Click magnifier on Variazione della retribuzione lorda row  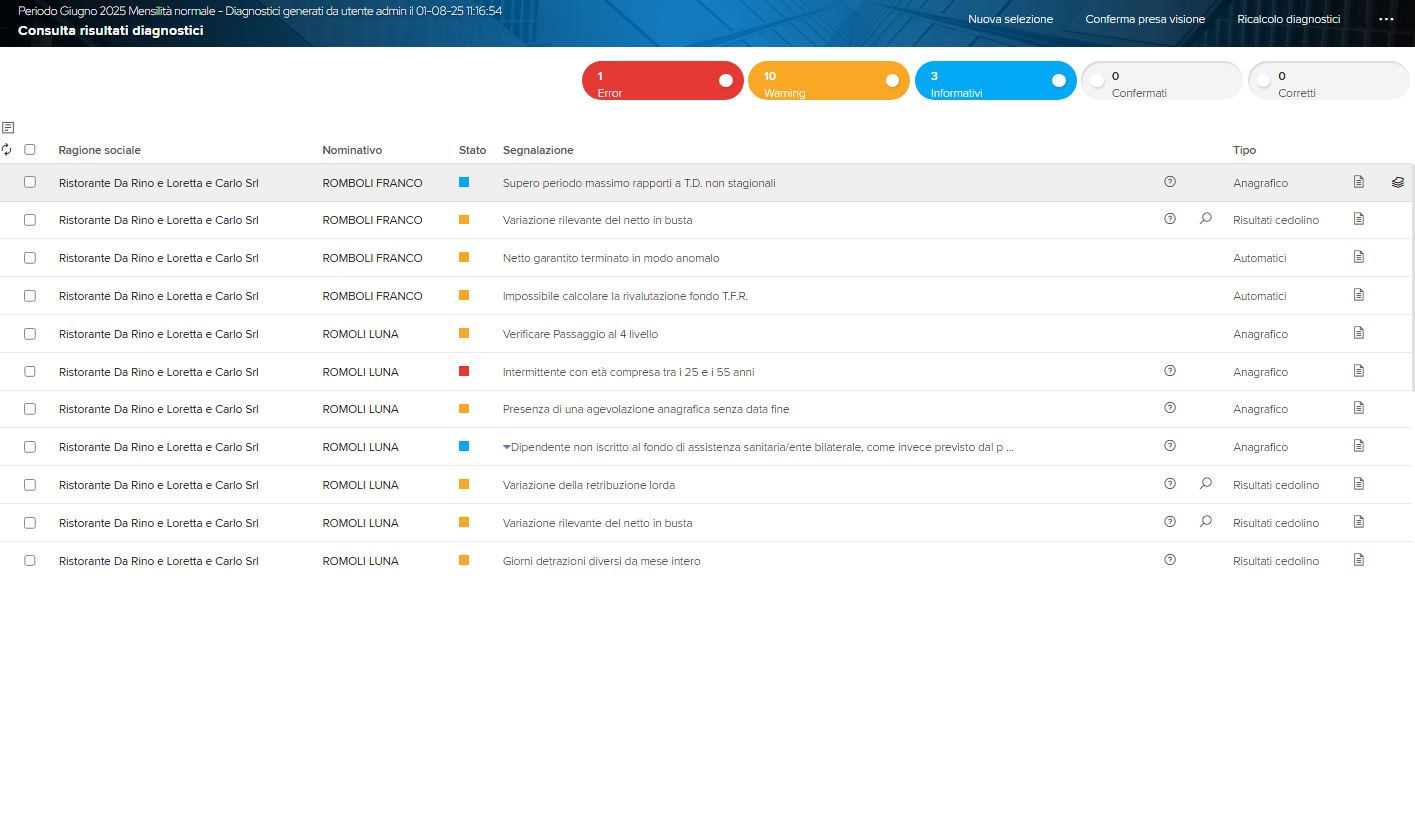[x=1205, y=483]
